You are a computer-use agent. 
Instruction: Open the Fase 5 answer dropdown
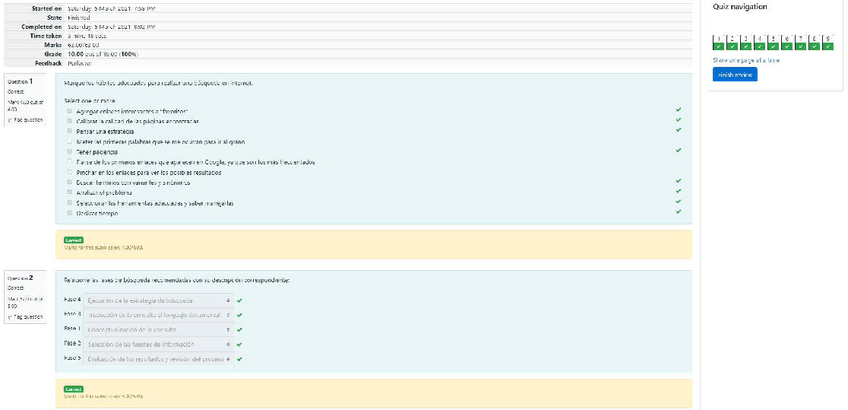point(158,358)
